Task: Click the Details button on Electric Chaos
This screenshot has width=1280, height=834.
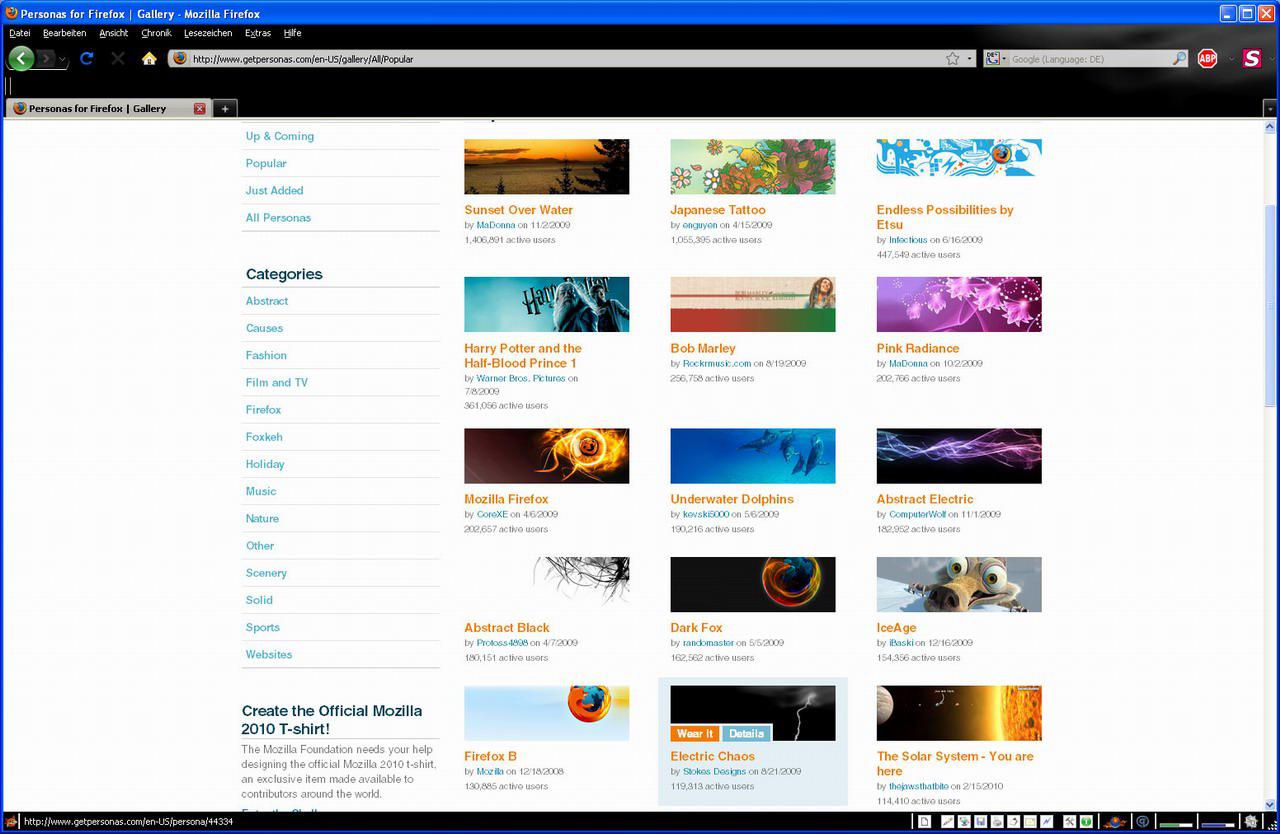Action: (747, 733)
